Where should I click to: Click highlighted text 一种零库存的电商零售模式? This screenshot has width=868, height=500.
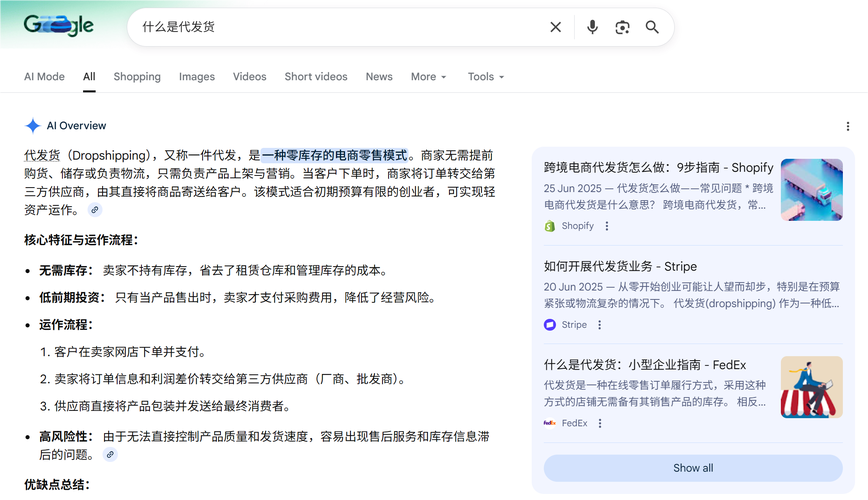(x=335, y=156)
